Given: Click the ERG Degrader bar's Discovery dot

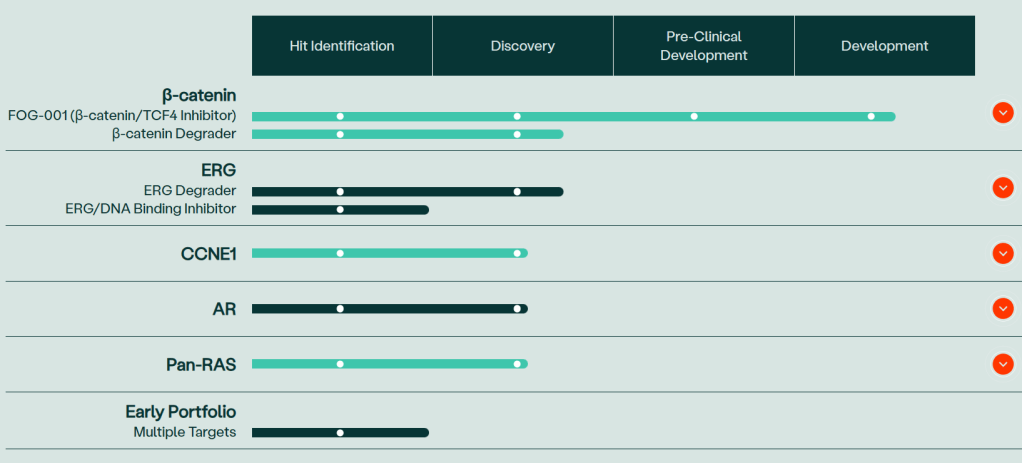Looking at the screenshot, I should point(517,191).
